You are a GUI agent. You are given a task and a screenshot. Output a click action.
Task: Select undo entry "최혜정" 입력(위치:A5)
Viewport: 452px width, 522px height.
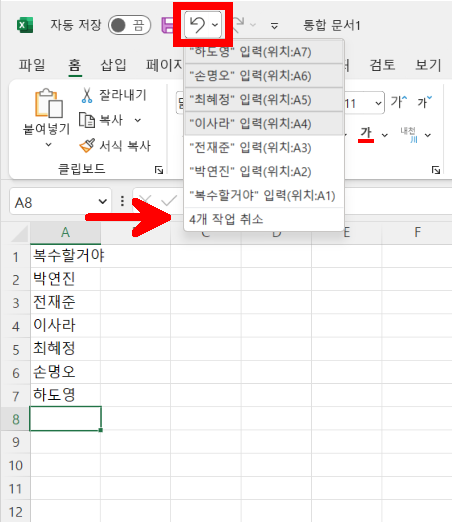click(x=264, y=100)
